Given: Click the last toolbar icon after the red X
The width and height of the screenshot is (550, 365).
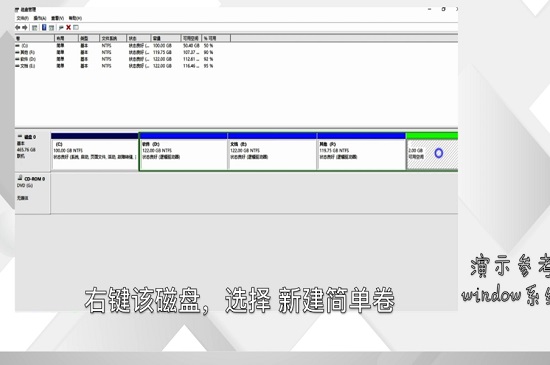Looking at the screenshot, I should point(76,27).
